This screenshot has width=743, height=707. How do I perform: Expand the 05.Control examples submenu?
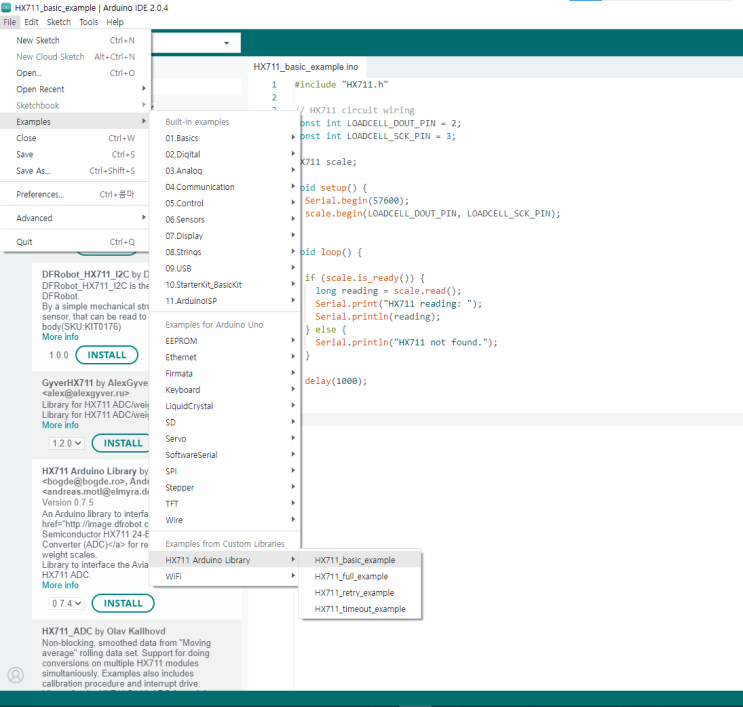[225, 203]
